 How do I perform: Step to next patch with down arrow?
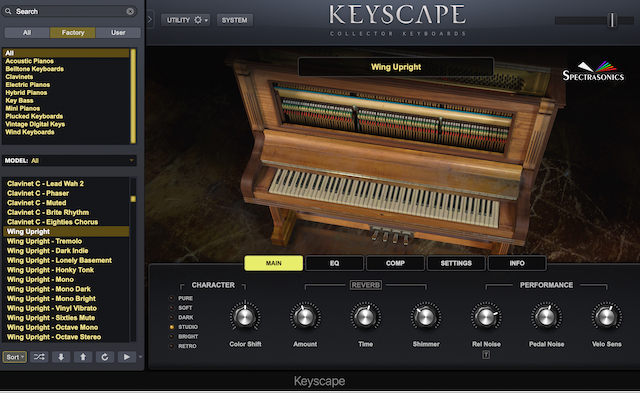pos(61,357)
